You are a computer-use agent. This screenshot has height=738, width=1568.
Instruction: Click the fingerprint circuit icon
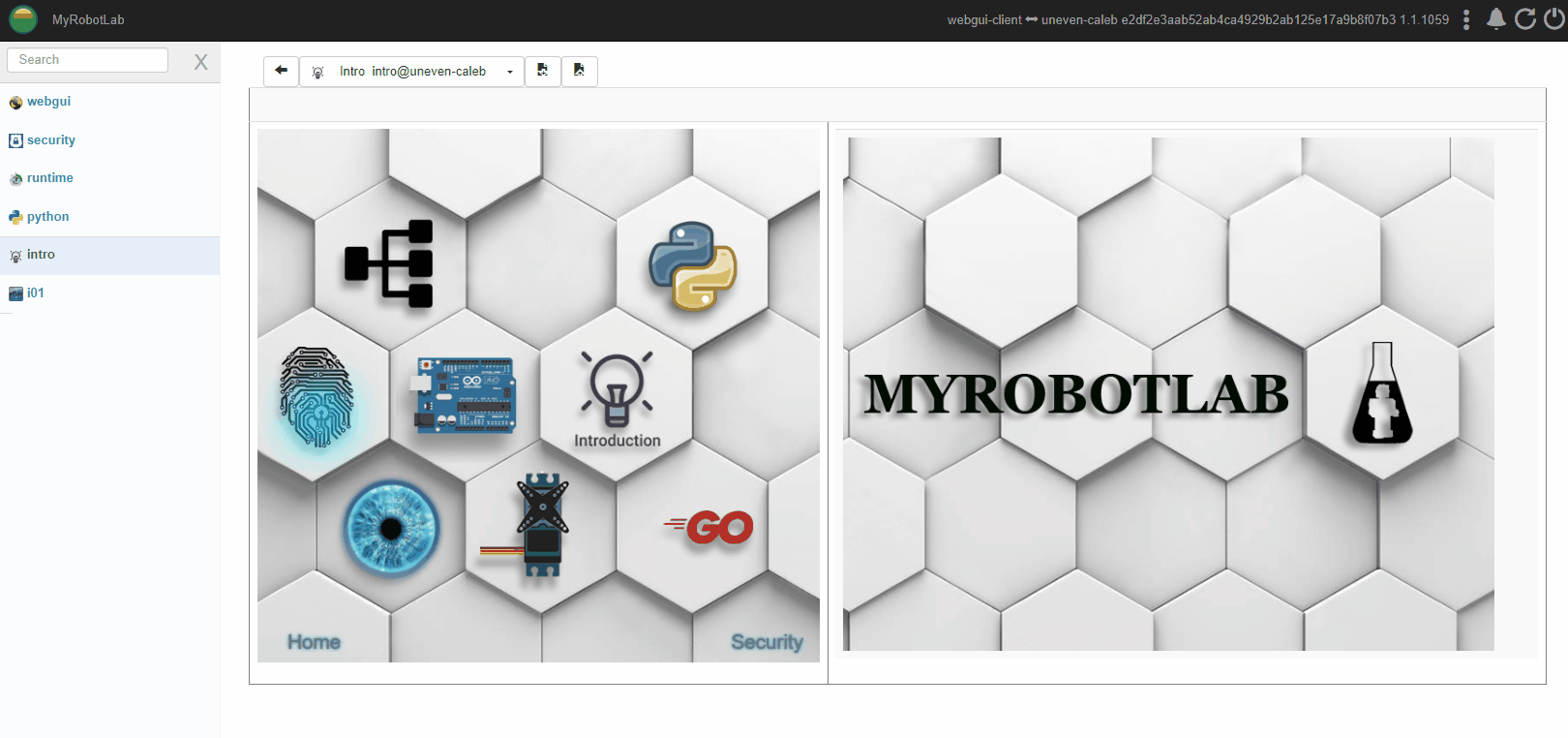pos(317,398)
